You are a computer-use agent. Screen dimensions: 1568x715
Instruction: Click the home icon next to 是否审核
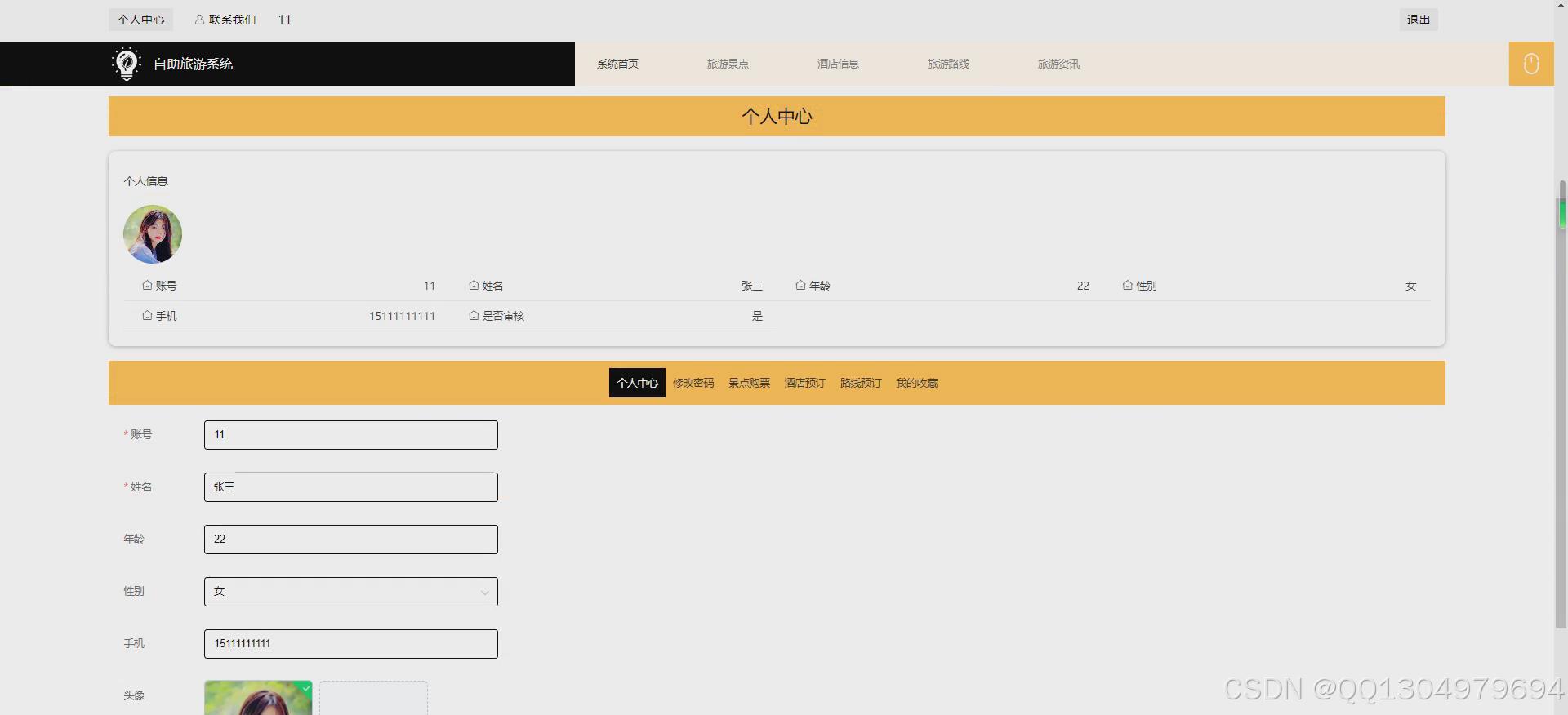pyautogui.click(x=474, y=316)
